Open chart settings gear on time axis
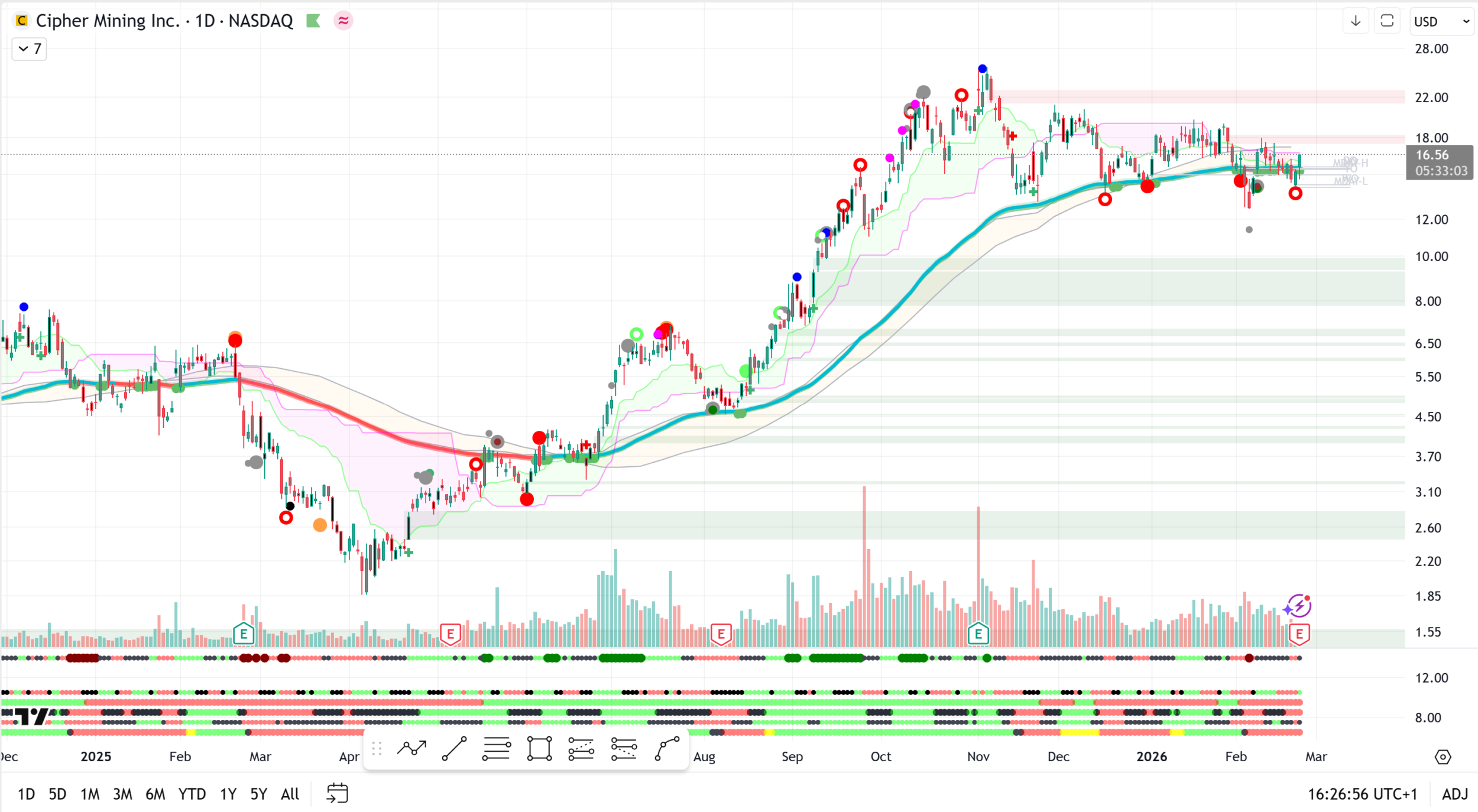 coord(1443,757)
